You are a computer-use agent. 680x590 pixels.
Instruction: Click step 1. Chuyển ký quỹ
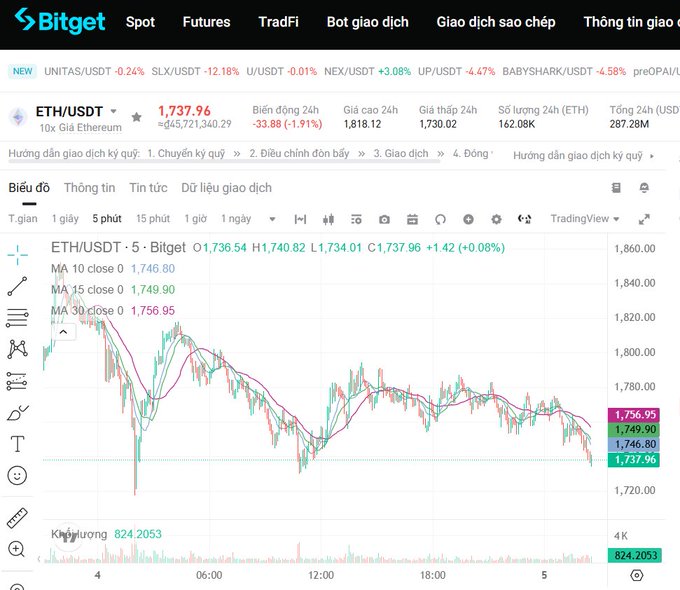point(186,154)
